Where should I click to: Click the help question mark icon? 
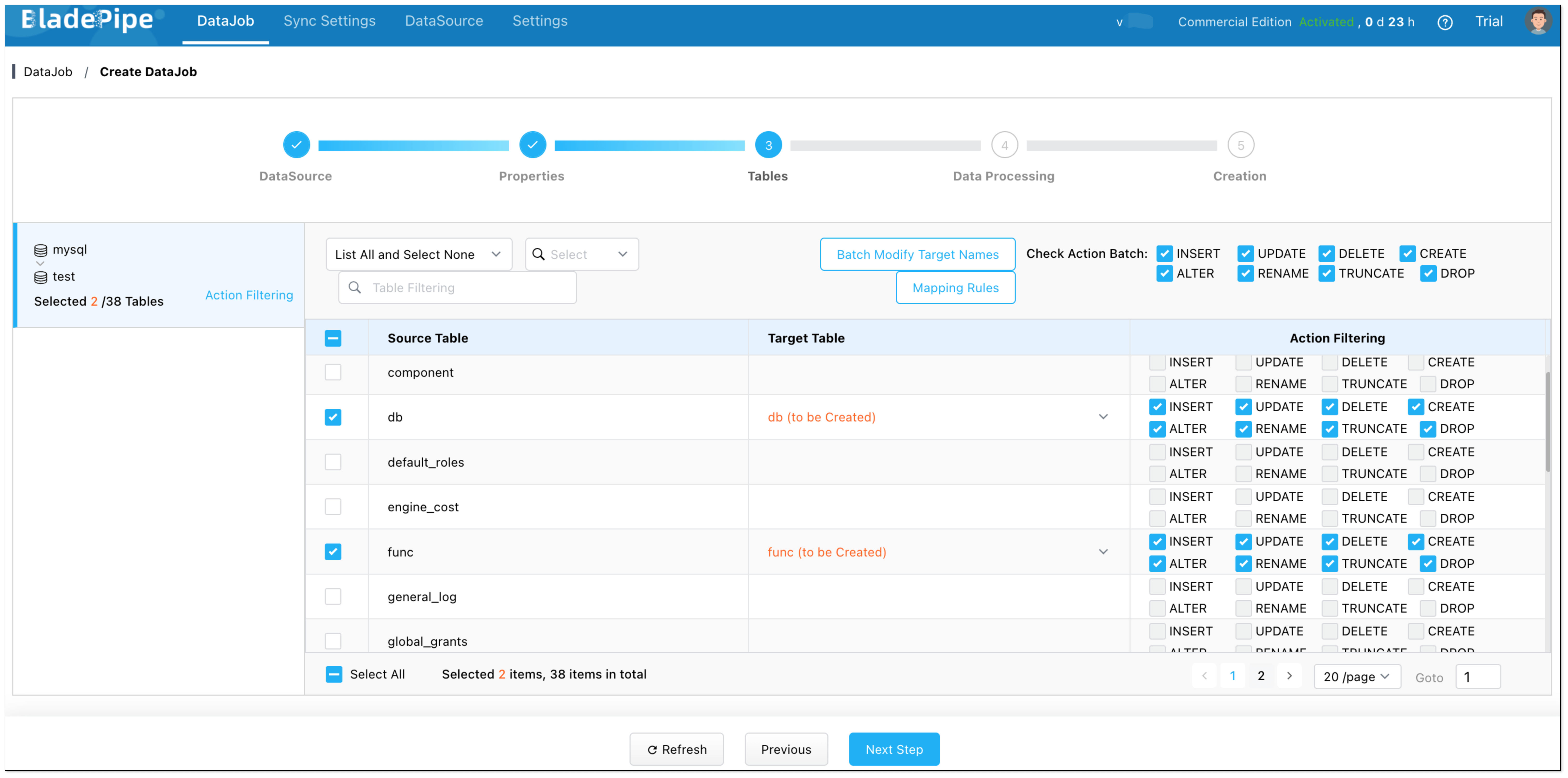(1444, 23)
